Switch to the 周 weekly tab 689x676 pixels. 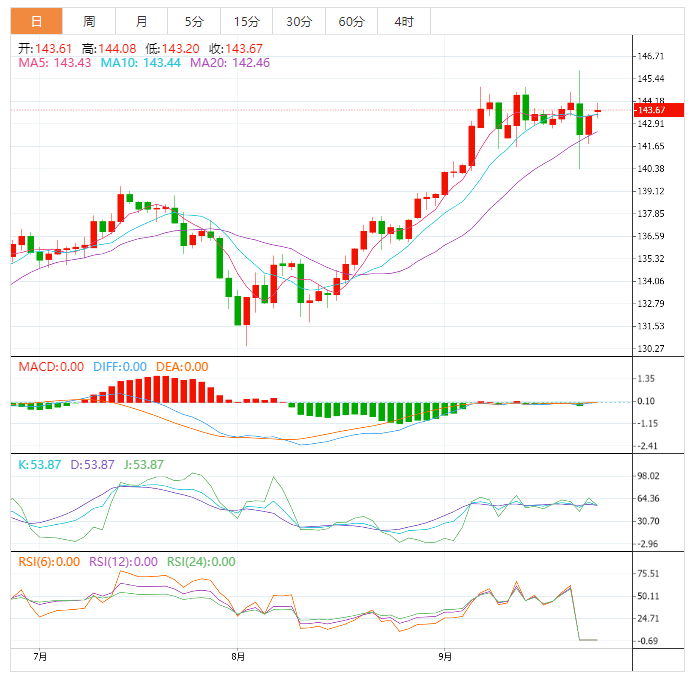point(89,21)
